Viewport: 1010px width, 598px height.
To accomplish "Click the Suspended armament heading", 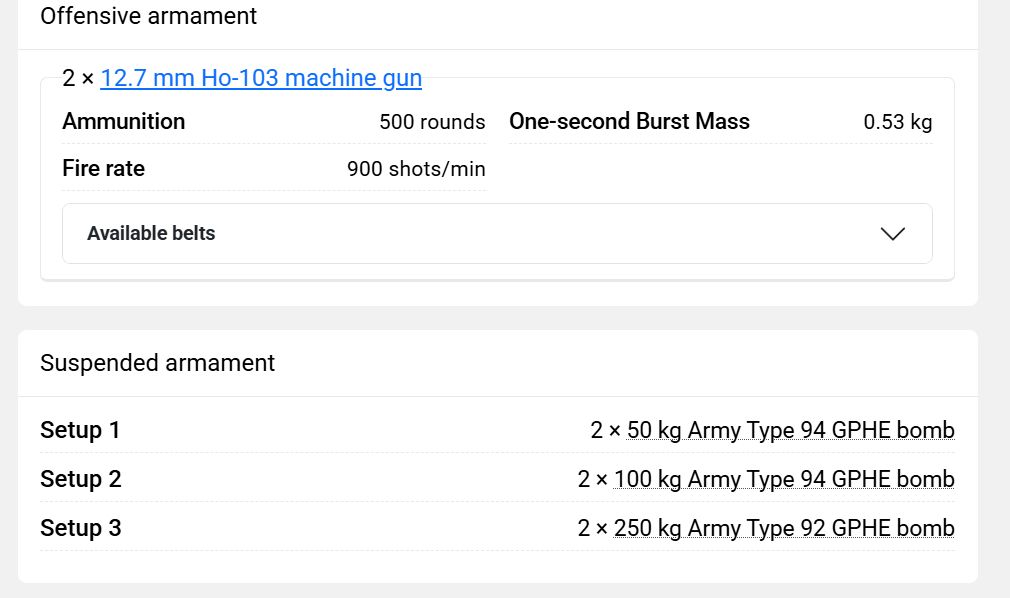I will (x=157, y=362).
